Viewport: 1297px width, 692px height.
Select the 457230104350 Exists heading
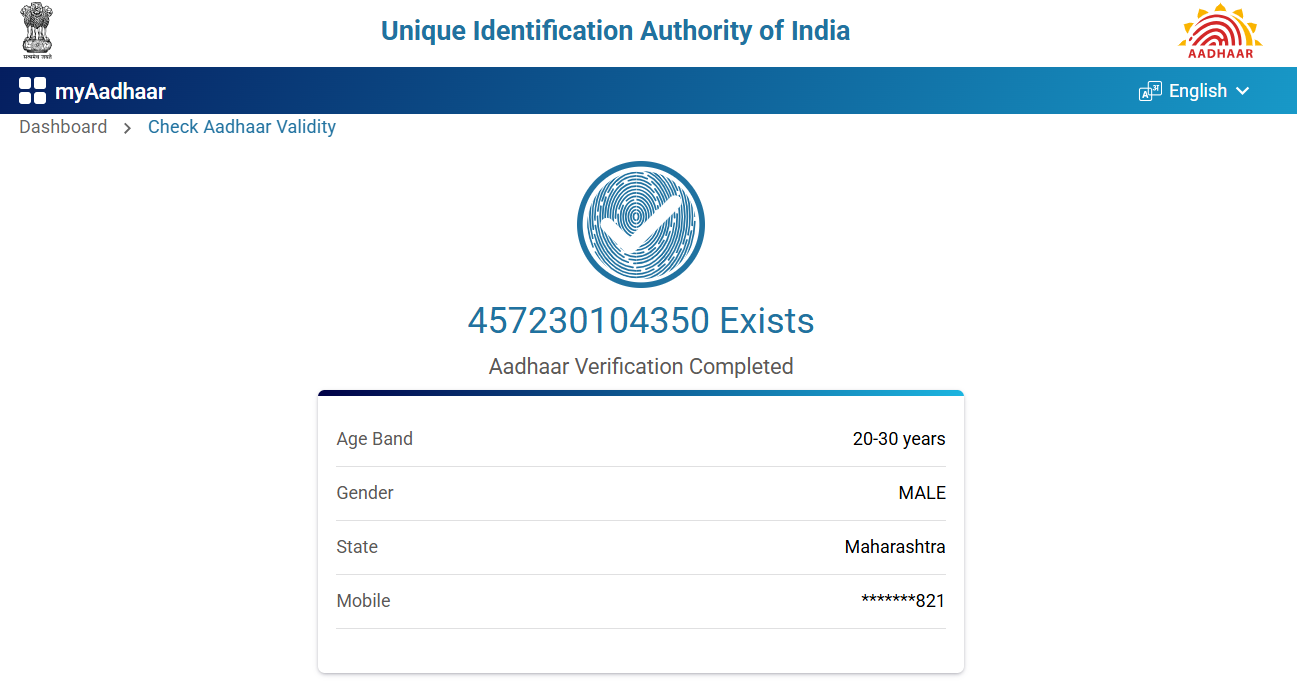tap(641, 321)
